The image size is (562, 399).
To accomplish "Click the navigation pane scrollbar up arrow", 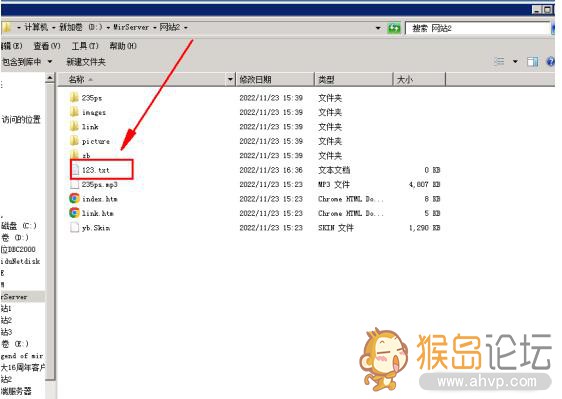I will pyautogui.click(x=50, y=78).
